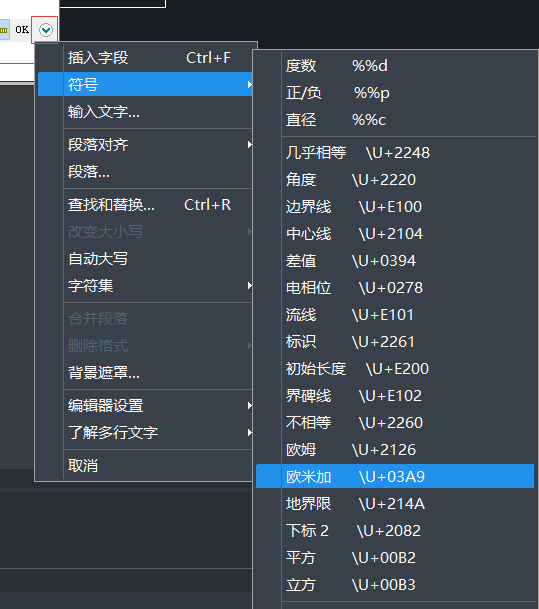
Task: Insert 度数 %%d symbol
Action: click(395, 66)
